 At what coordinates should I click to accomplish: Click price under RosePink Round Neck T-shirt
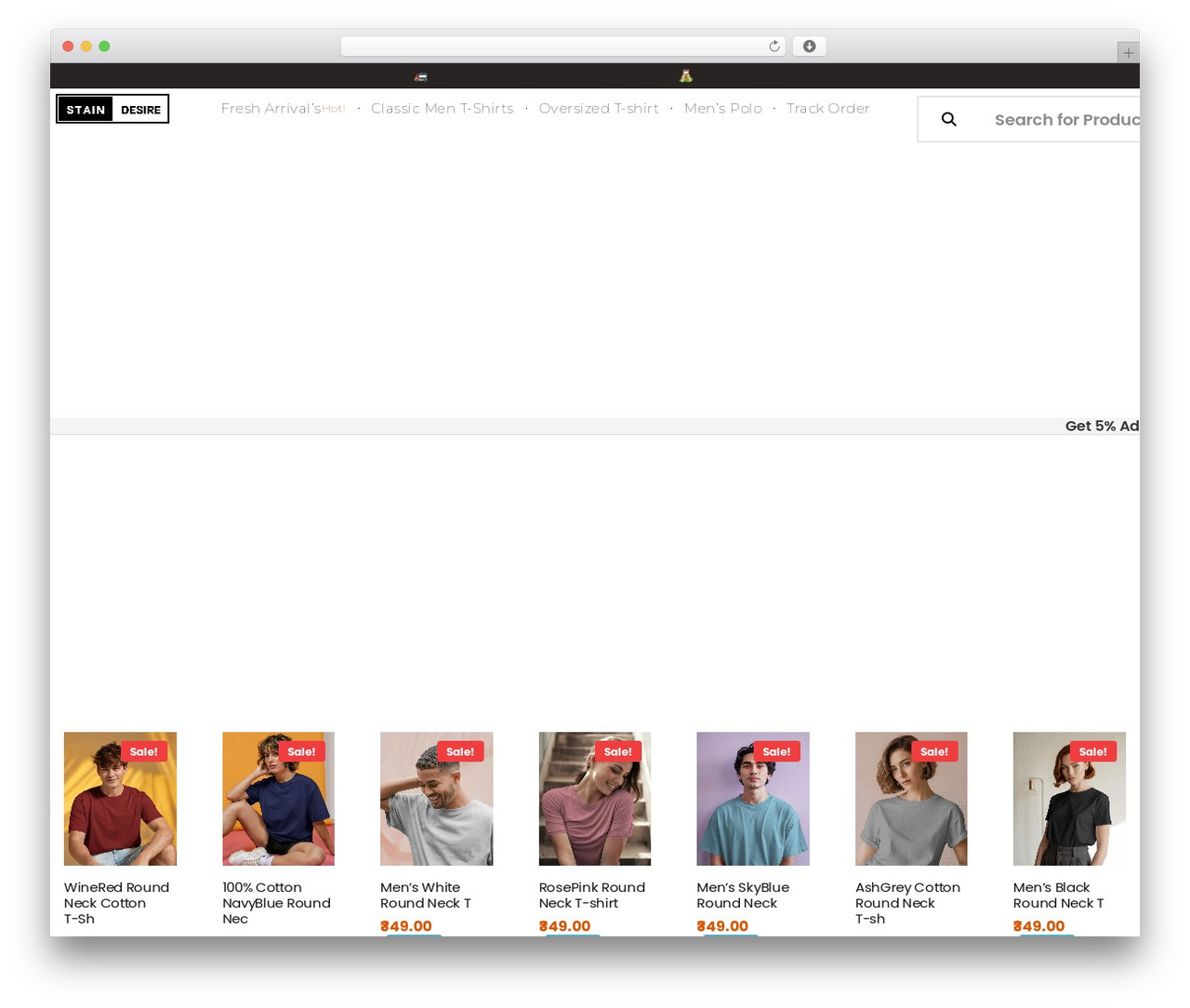[x=564, y=926]
